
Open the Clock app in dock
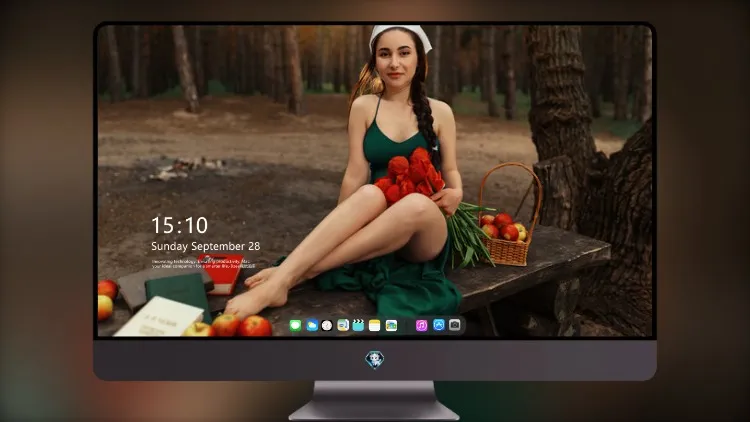click(327, 326)
